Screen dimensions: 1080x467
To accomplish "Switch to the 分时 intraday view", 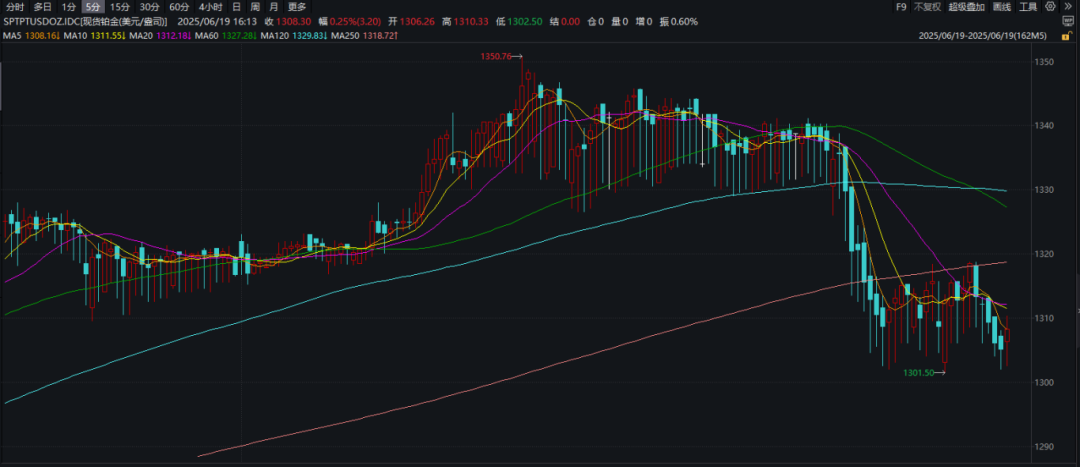I will pos(15,7).
